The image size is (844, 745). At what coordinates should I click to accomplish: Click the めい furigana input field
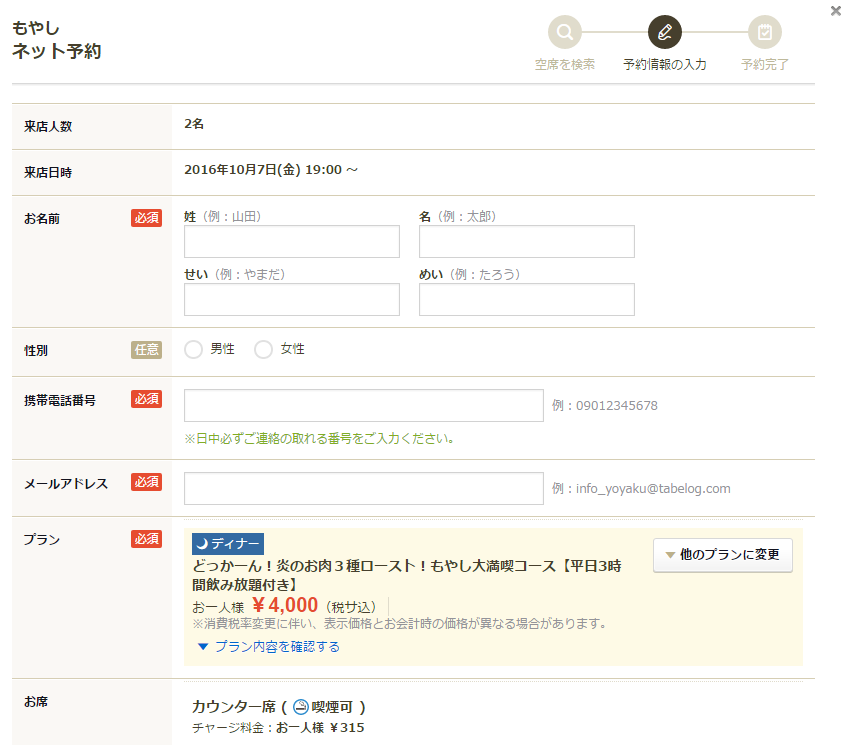526,300
